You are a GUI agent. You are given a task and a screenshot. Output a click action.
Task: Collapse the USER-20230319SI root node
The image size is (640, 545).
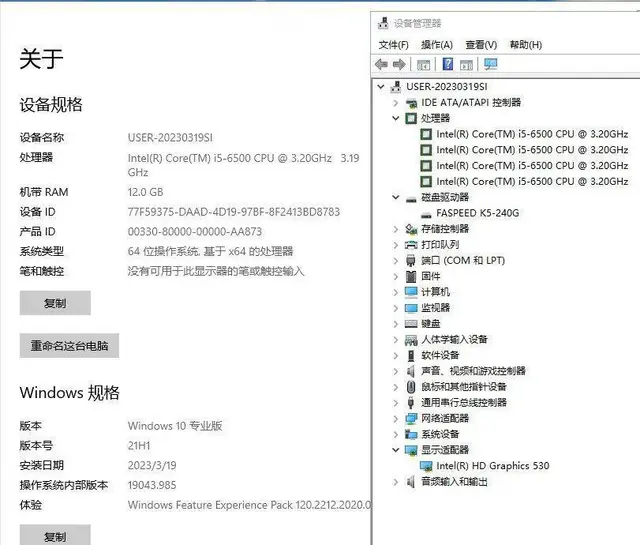381,87
